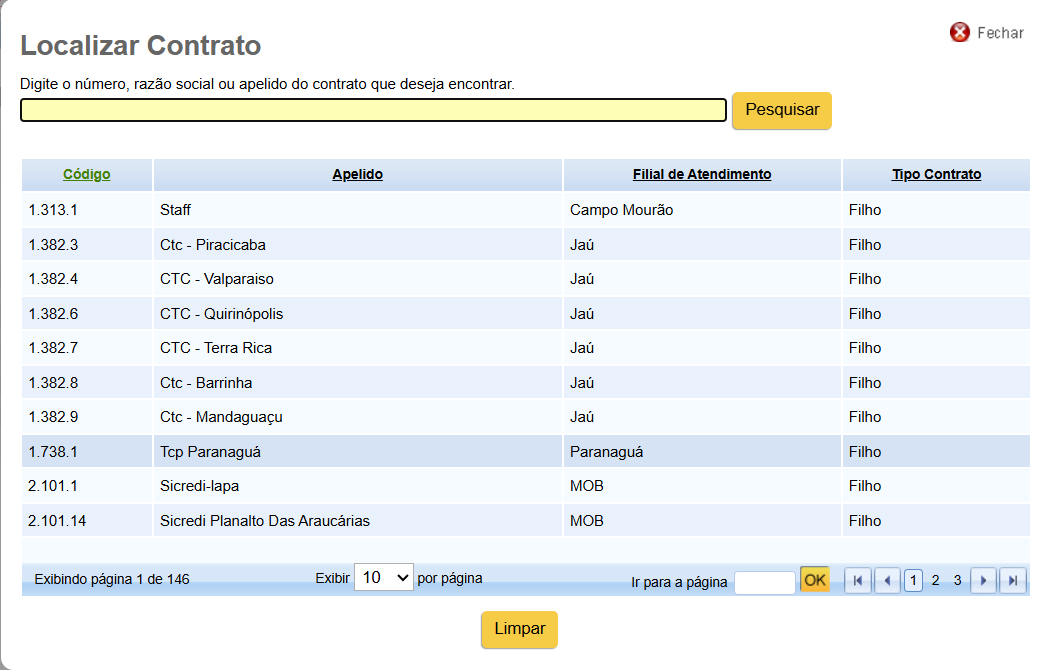Select Sicredi-lapa contract

(x=200, y=486)
